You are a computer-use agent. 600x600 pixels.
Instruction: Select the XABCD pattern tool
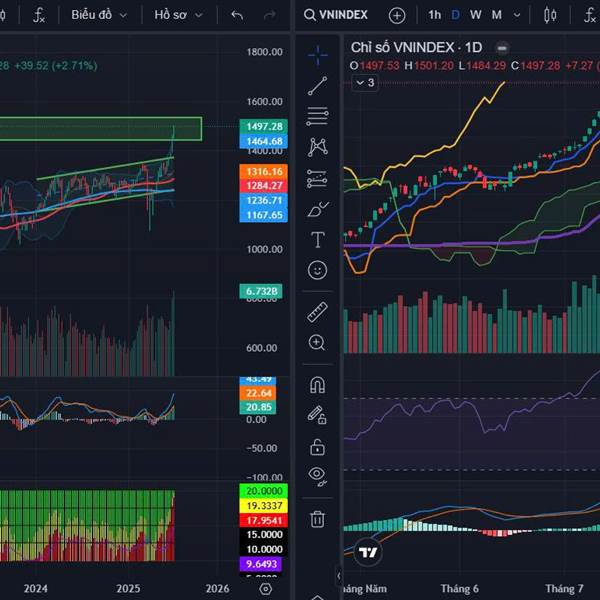click(318, 147)
